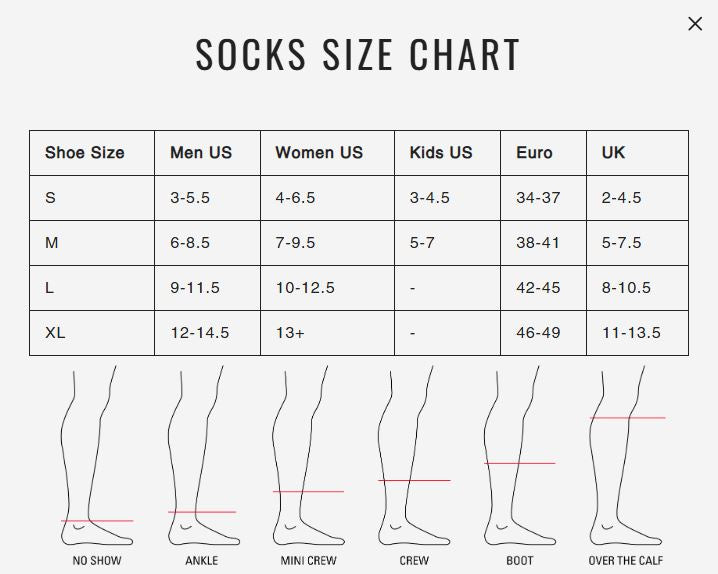This screenshot has width=718, height=574.
Task: Close the socks size chart popup
Action: click(x=695, y=24)
